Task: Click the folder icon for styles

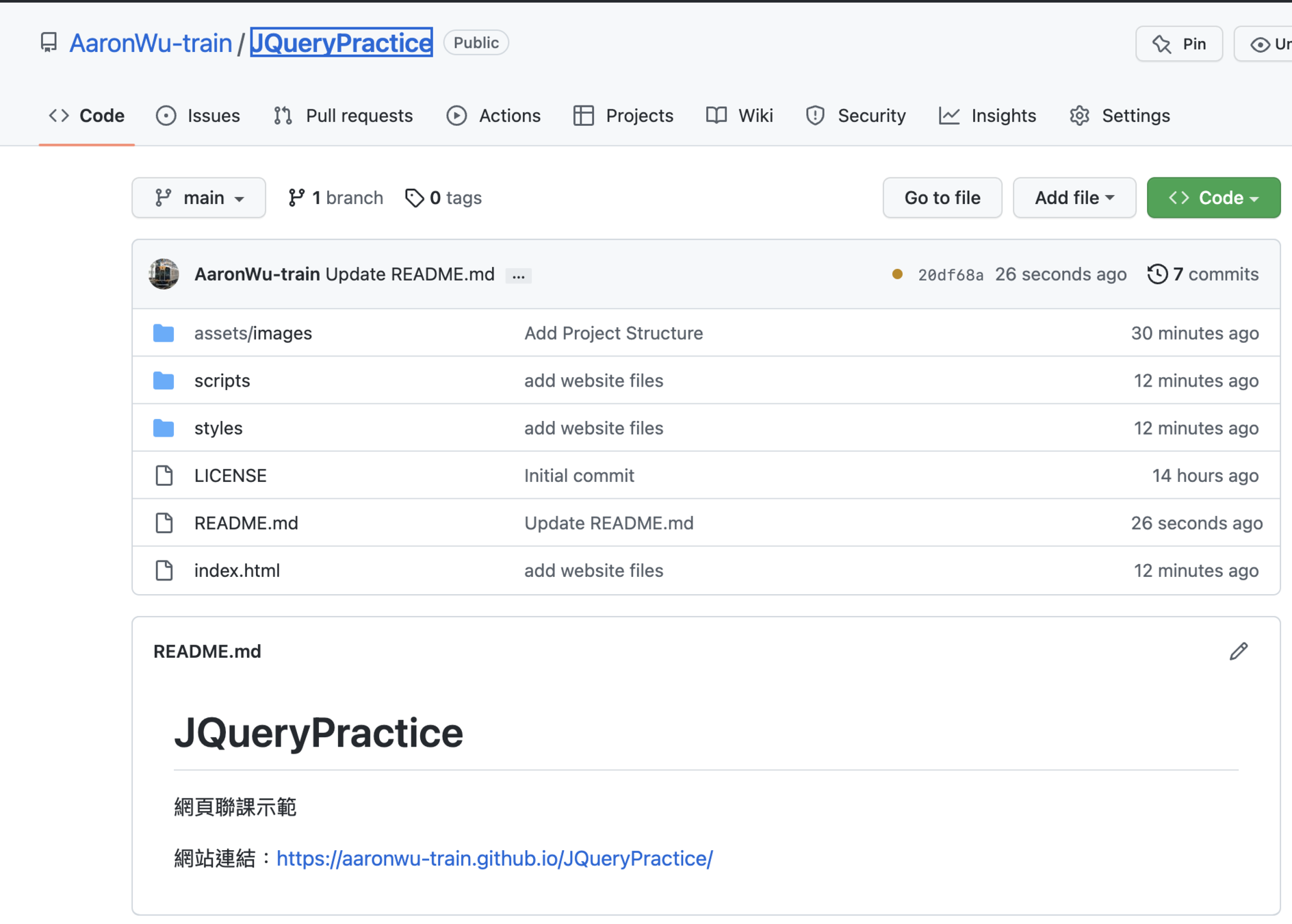Action: [164, 428]
